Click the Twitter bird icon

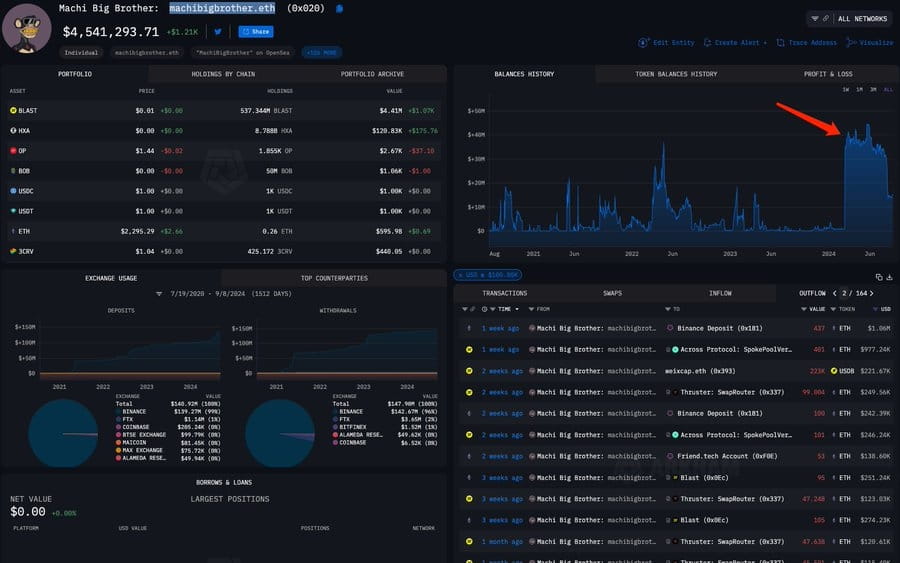tap(217, 32)
